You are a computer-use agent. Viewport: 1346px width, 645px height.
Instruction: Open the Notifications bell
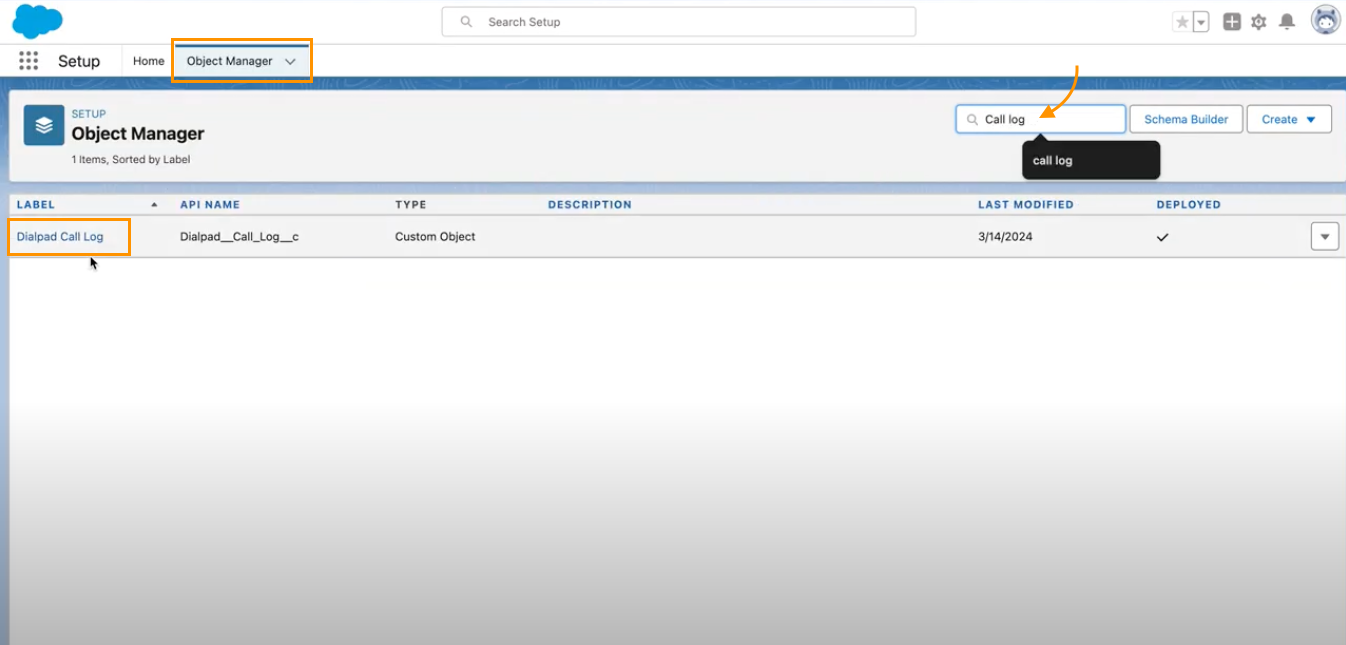1287,22
